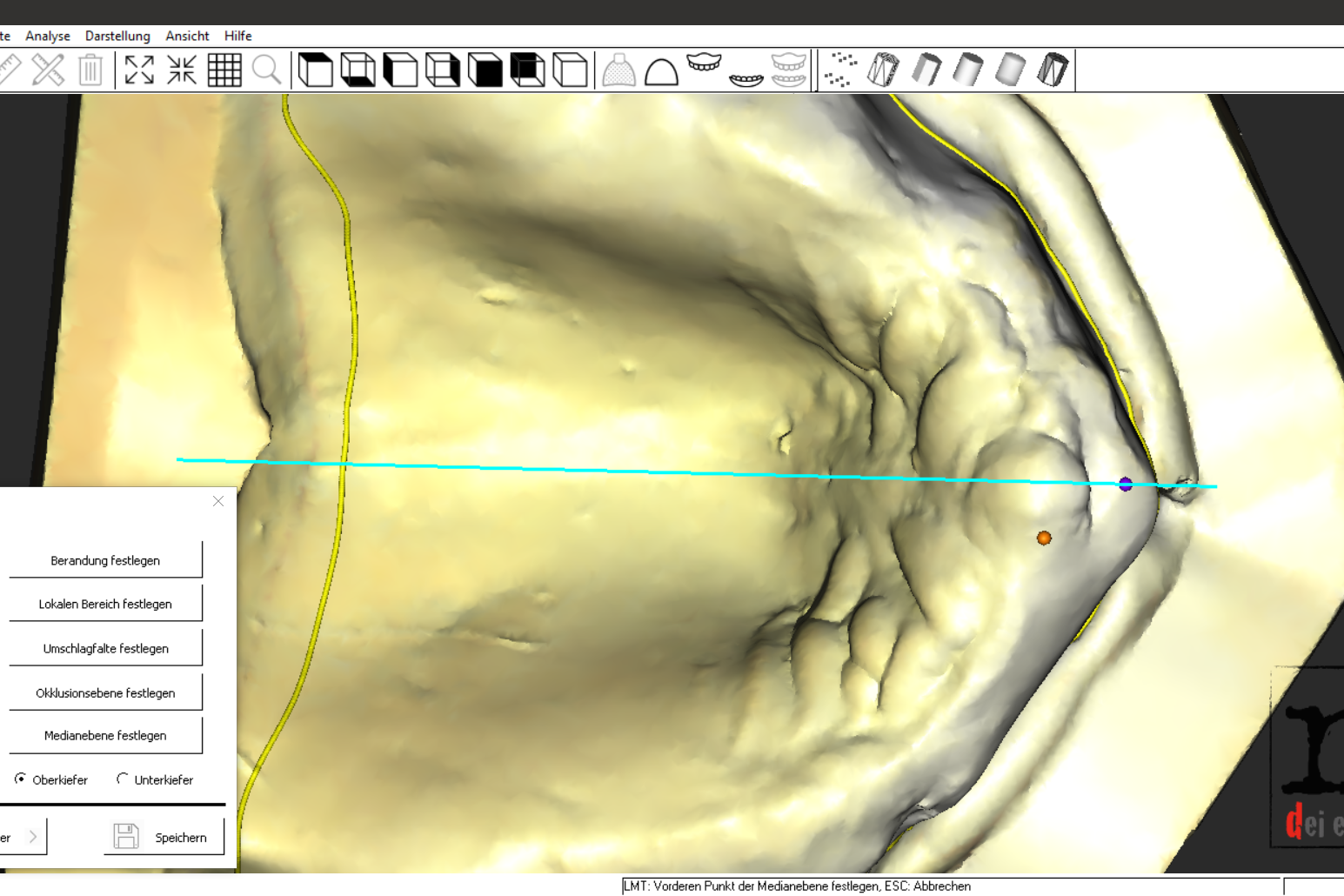Toggle the grid display icon

coord(224,70)
